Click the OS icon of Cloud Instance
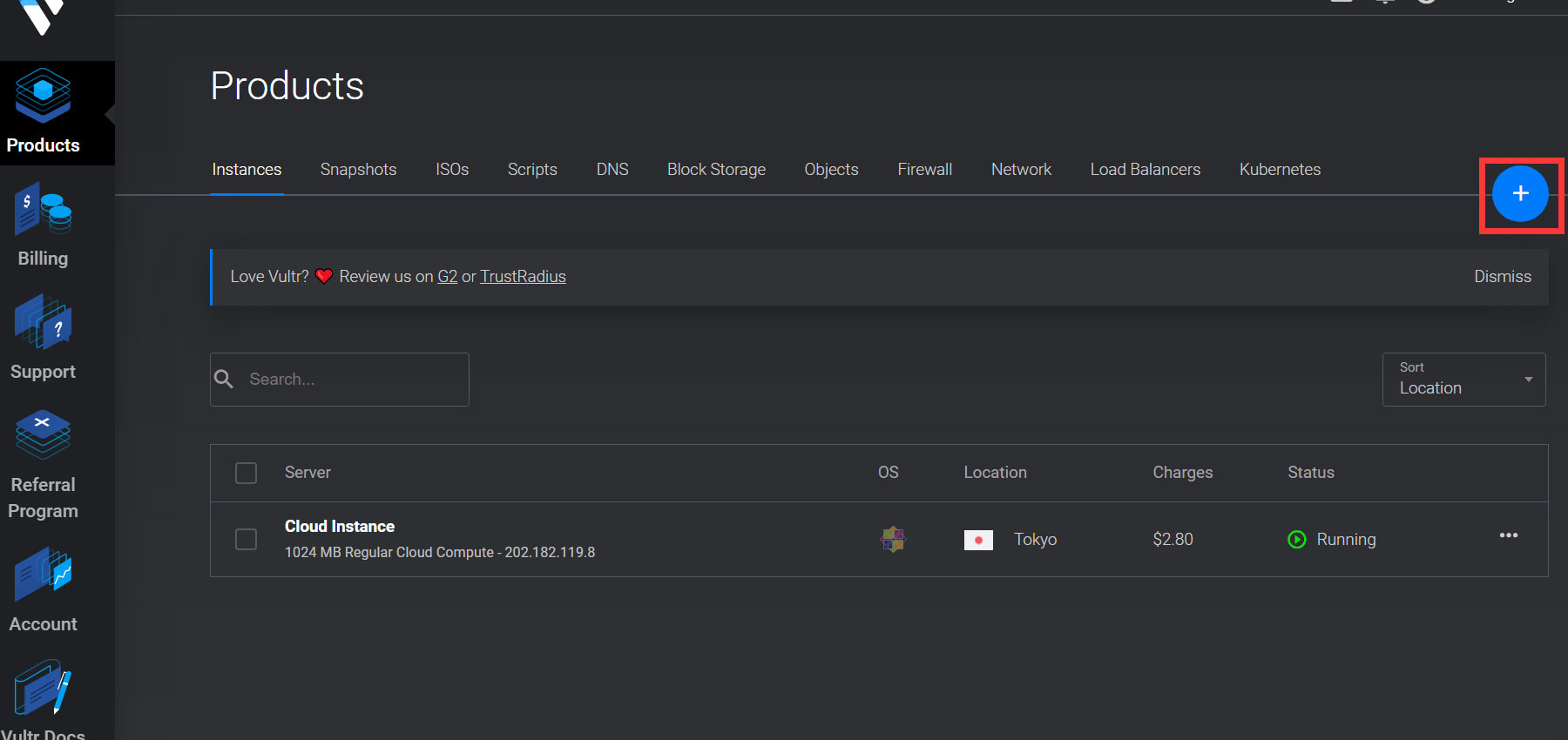The height and width of the screenshot is (740, 1568). [893, 539]
